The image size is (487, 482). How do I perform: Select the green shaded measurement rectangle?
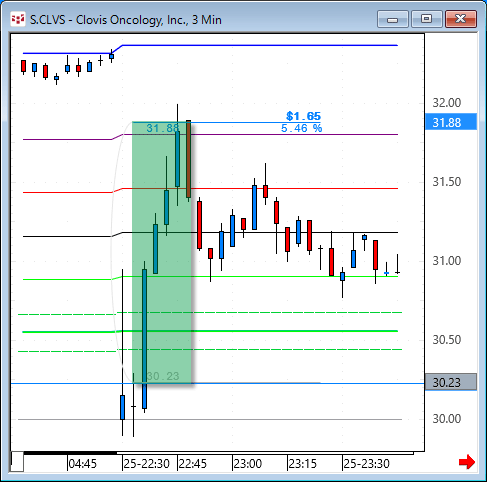tap(162, 252)
